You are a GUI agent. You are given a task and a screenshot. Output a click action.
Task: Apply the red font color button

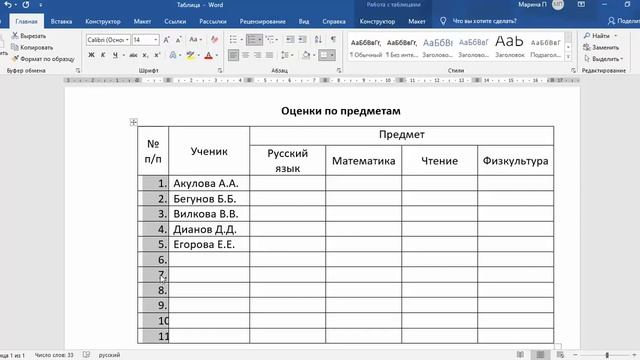209,55
